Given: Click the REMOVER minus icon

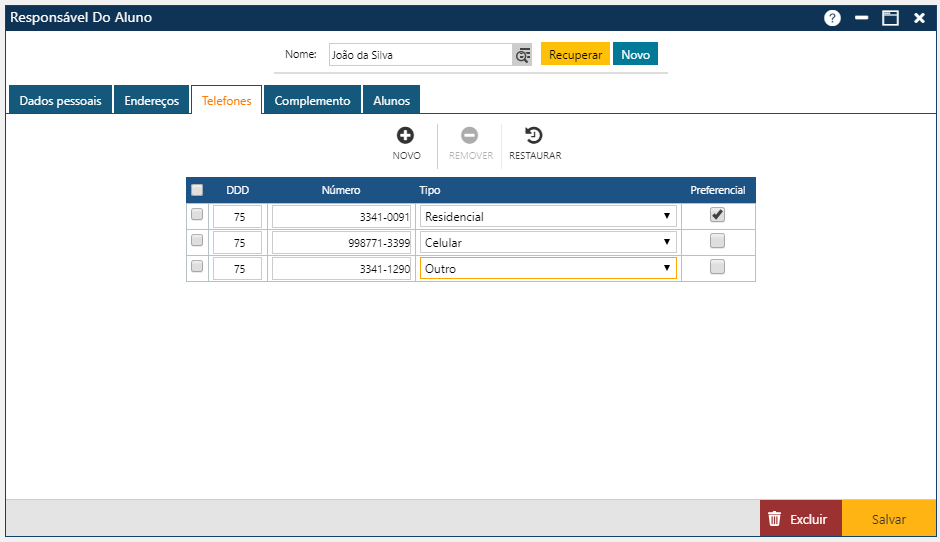Looking at the screenshot, I should pyautogui.click(x=470, y=136).
